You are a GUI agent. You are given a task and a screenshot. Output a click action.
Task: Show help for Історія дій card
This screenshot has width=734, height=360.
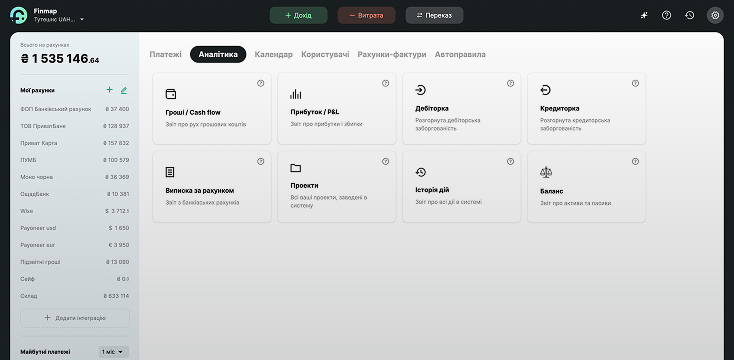point(510,162)
